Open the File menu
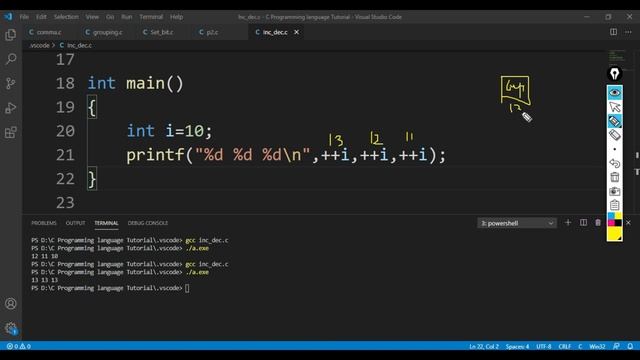 [24, 17]
